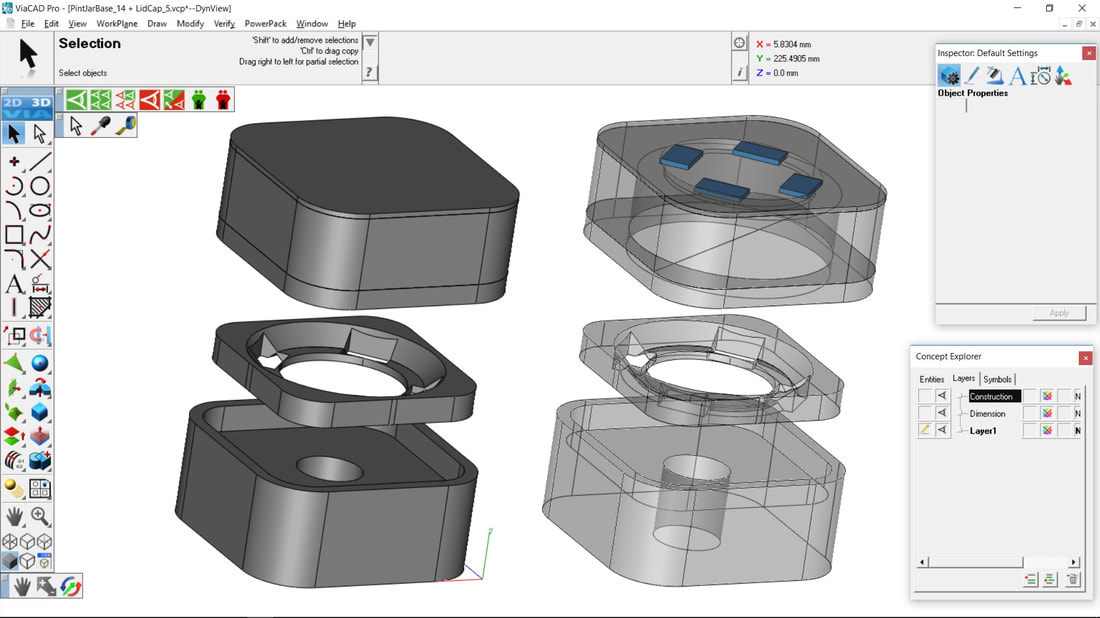Open the WorkPlane menu
This screenshot has width=1100, height=618.
[117, 23]
